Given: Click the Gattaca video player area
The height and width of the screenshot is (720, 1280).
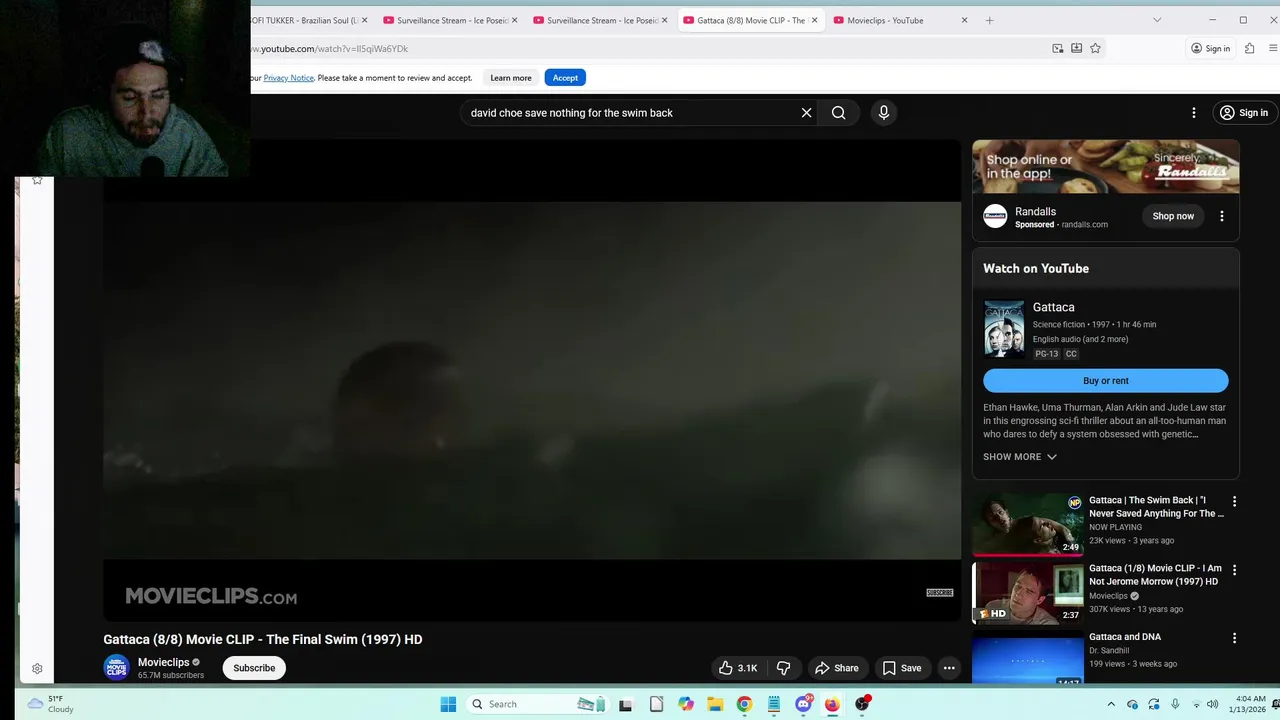Looking at the screenshot, I should tap(532, 380).
